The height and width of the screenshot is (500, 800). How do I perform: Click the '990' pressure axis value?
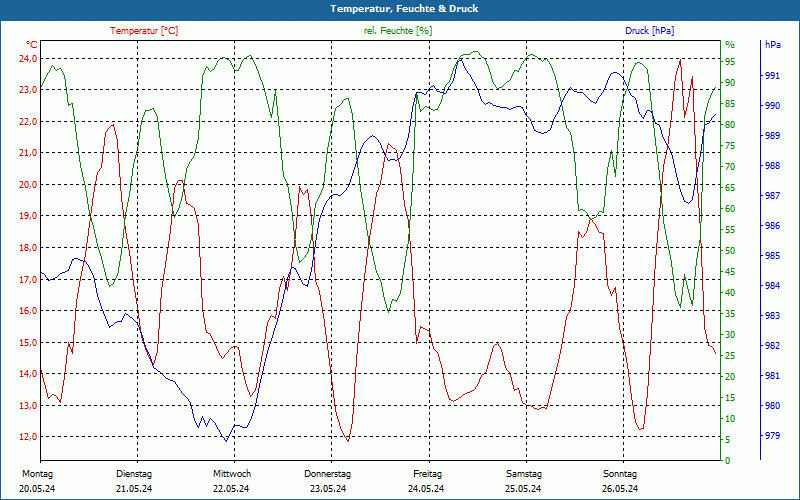click(x=773, y=106)
